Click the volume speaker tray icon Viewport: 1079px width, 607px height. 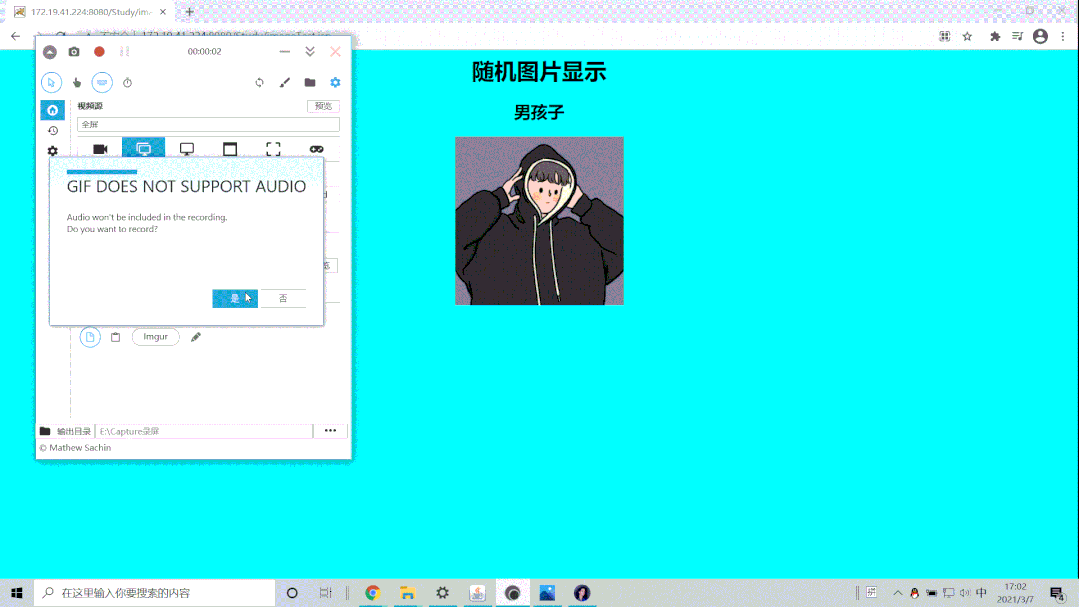click(965, 593)
